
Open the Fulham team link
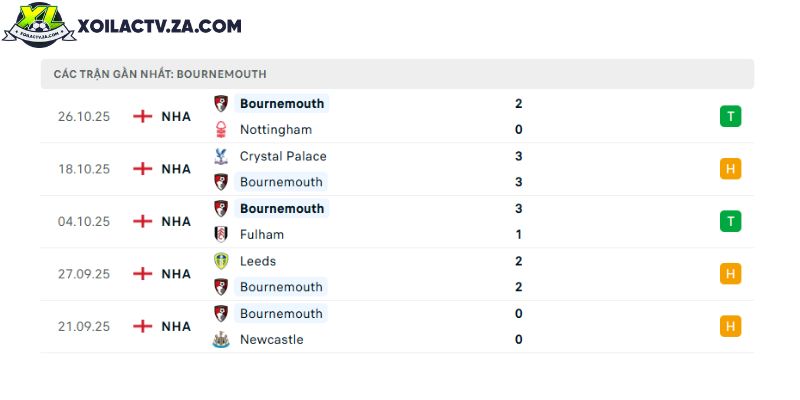(262, 235)
